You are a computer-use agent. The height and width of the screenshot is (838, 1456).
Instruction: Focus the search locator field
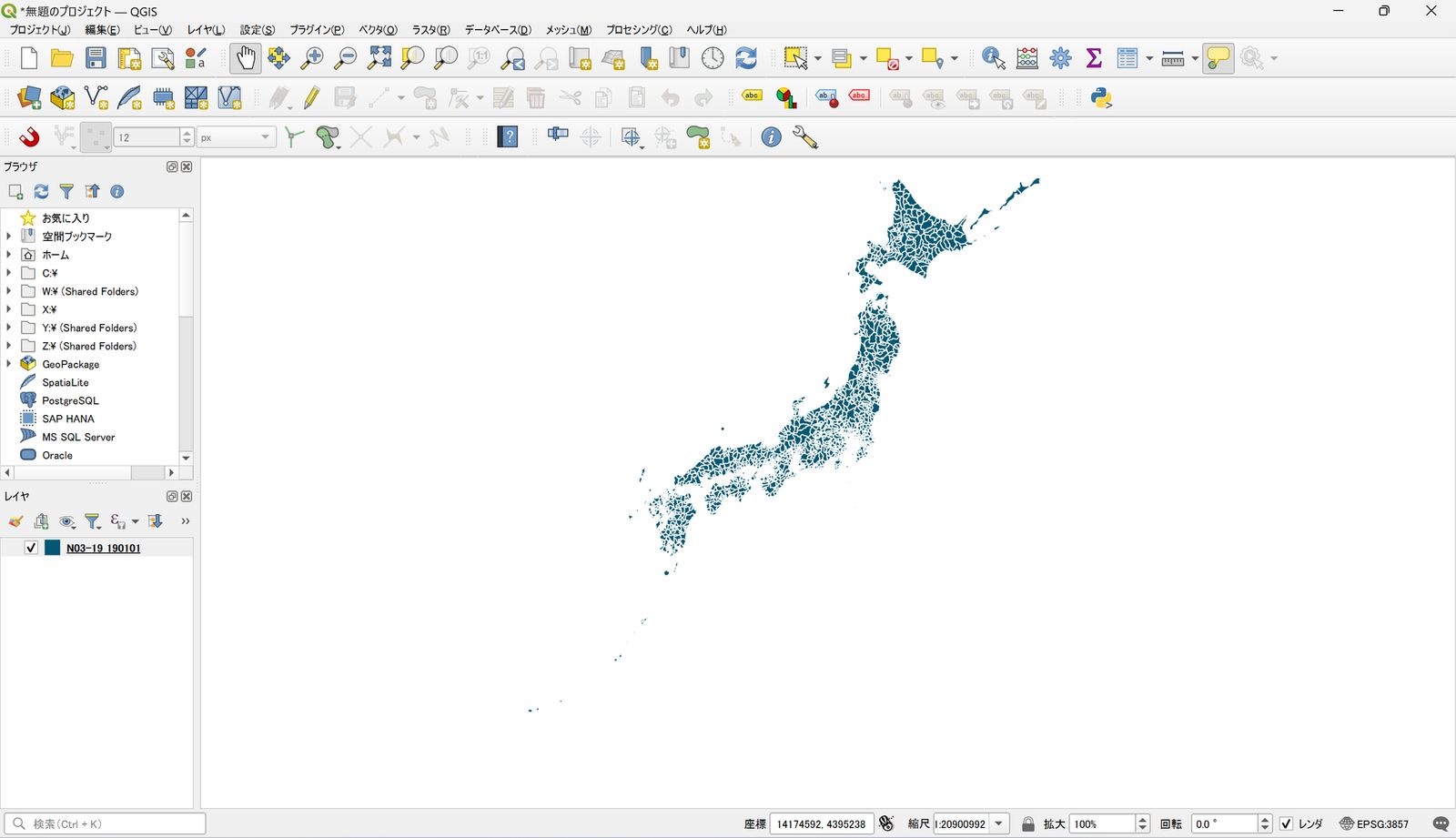tap(105, 823)
